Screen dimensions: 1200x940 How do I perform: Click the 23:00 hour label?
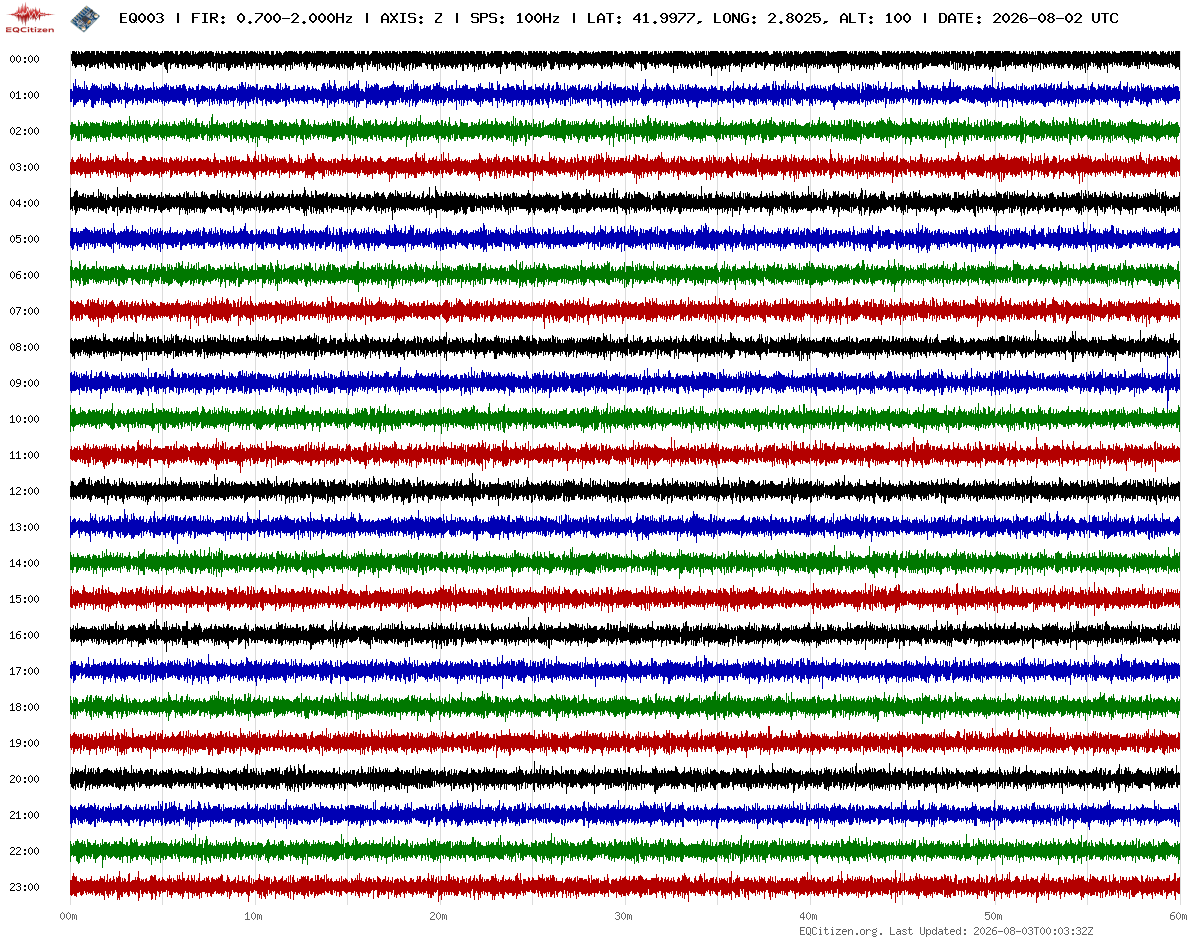point(24,888)
